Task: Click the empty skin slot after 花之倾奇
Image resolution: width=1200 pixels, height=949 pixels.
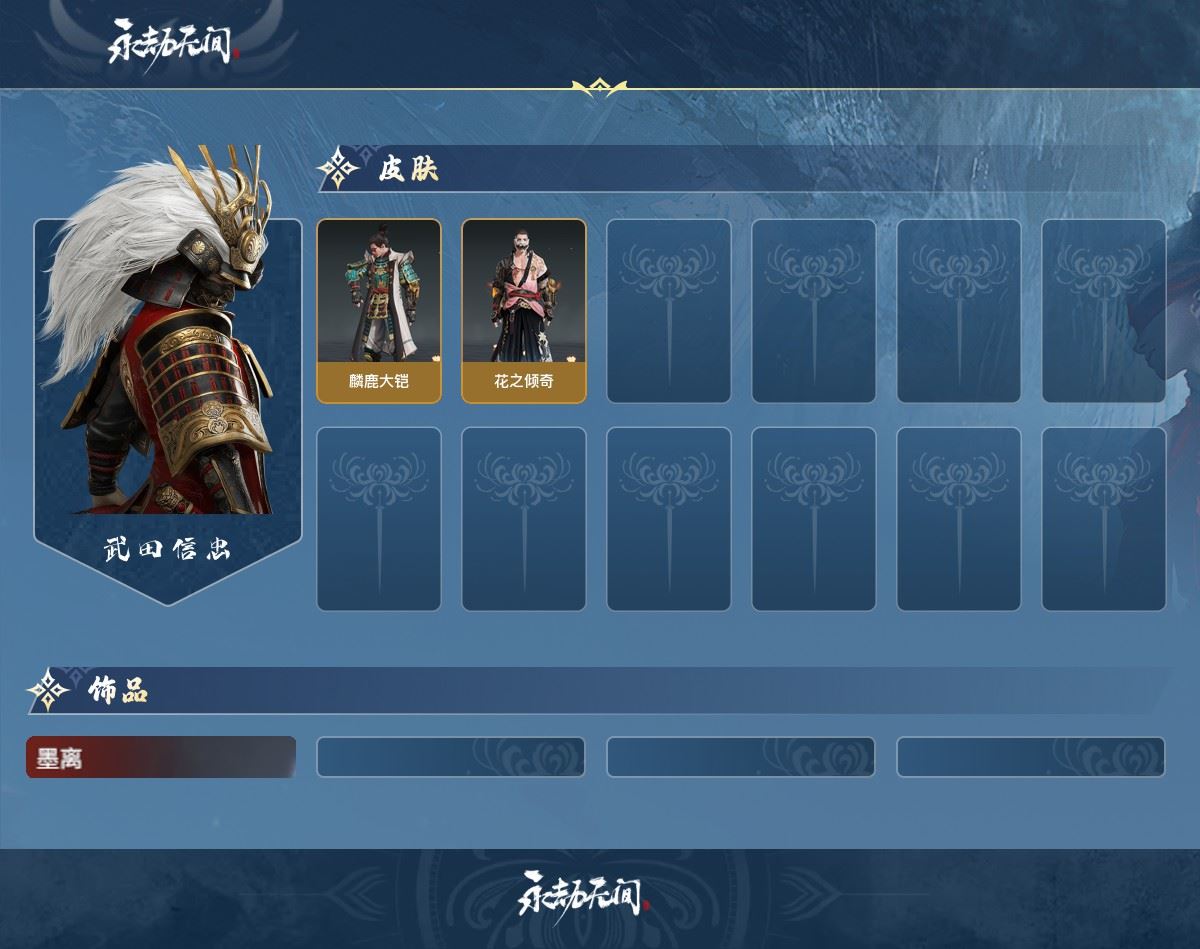Action: point(669,311)
